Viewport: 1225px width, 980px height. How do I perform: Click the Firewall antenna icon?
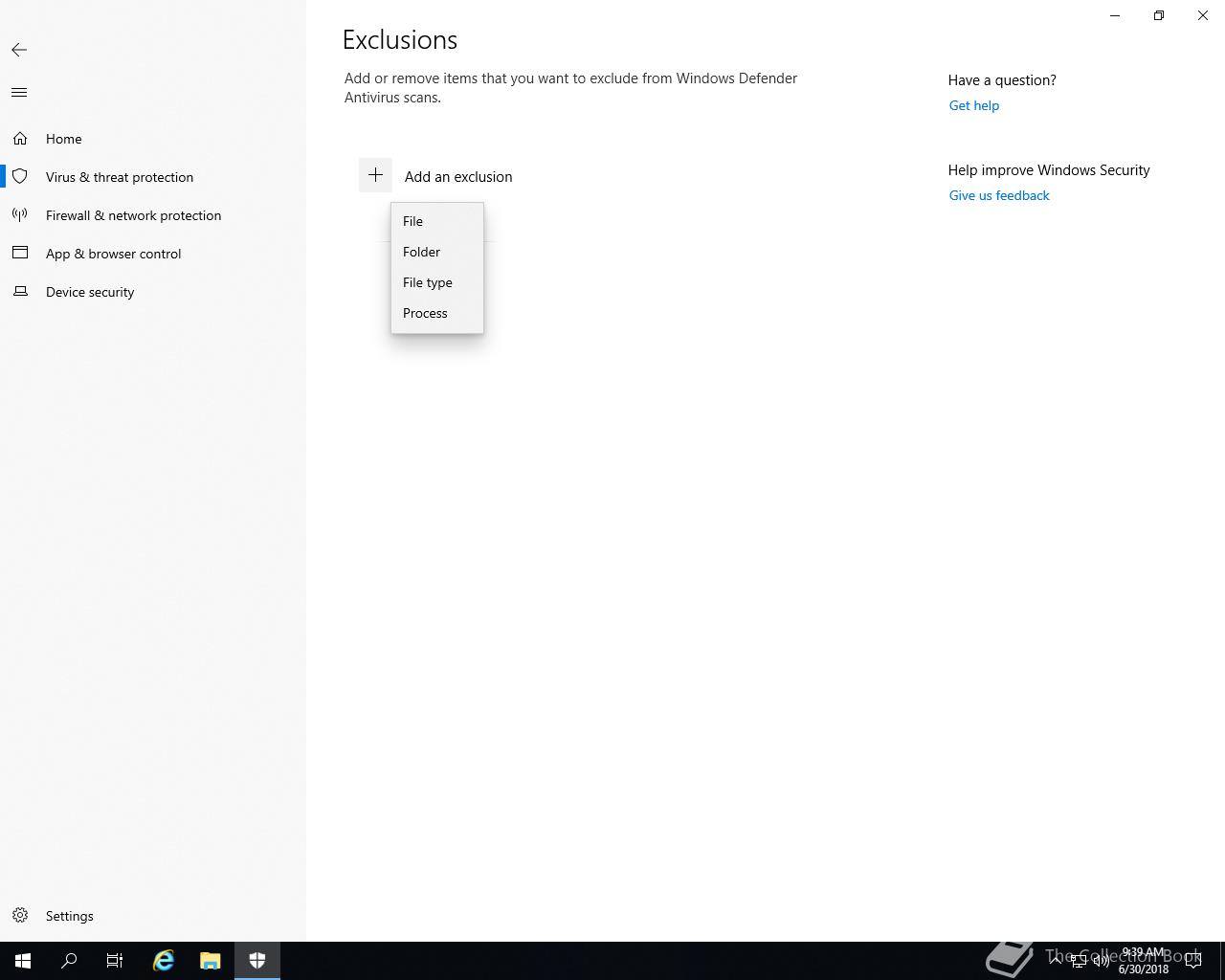20,215
